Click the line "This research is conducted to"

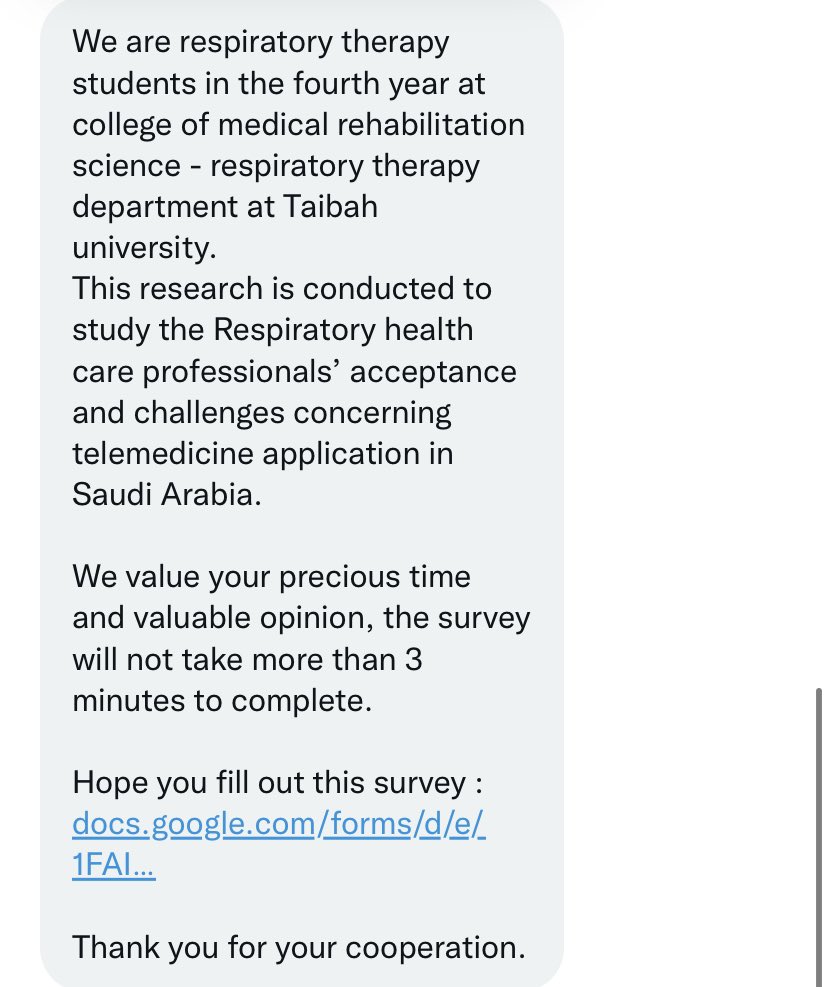click(282, 289)
